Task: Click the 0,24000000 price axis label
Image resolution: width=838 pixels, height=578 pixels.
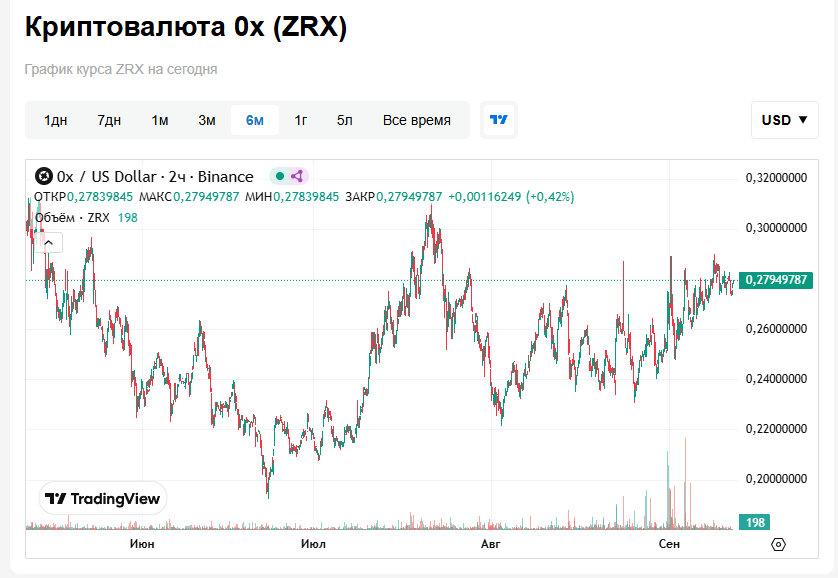Action: [x=776, y=379]
